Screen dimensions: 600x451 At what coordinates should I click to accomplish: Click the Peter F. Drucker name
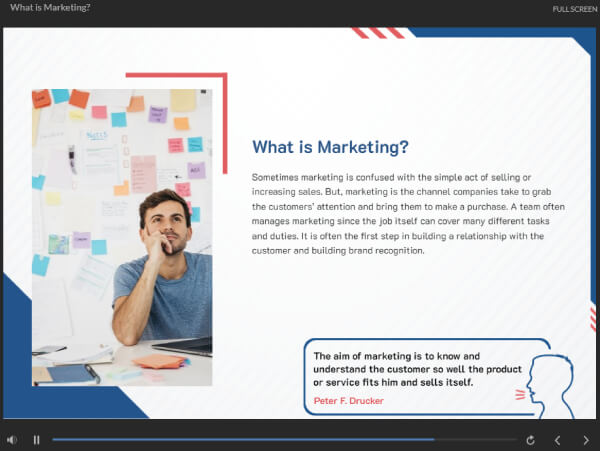348,401
